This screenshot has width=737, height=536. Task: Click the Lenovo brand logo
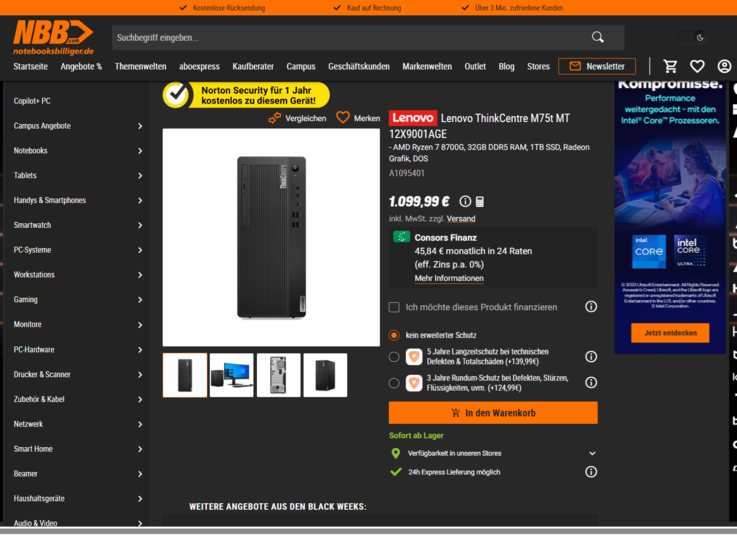(413, 118)
